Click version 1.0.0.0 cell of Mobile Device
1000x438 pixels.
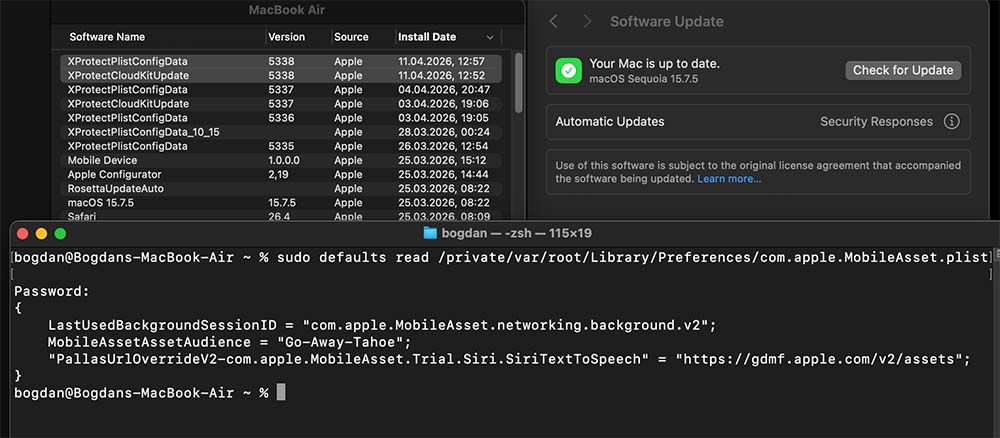click(x=284, y=160)
